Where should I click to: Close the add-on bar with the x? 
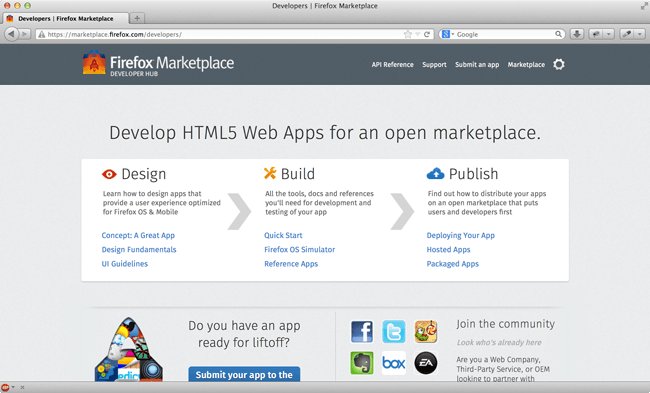pyautogui.click(x=22, y=388)
